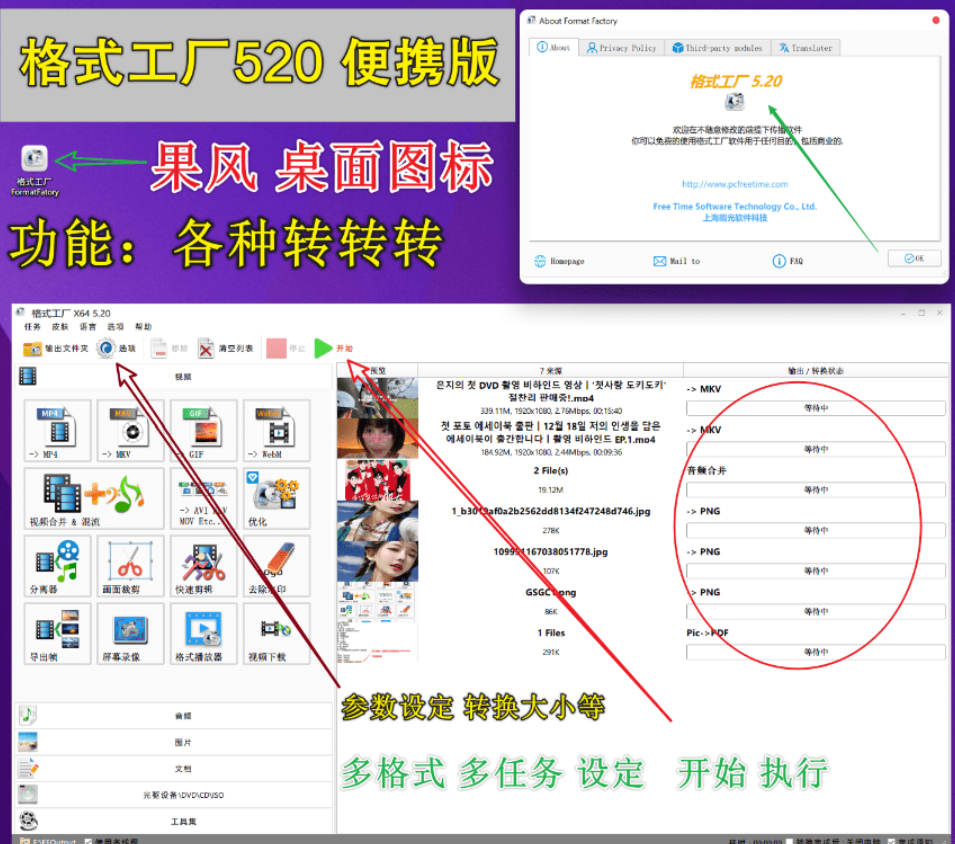This screenshot has width=955, height=844.
Task: Switch to the About tab
Action: point(554,47)
